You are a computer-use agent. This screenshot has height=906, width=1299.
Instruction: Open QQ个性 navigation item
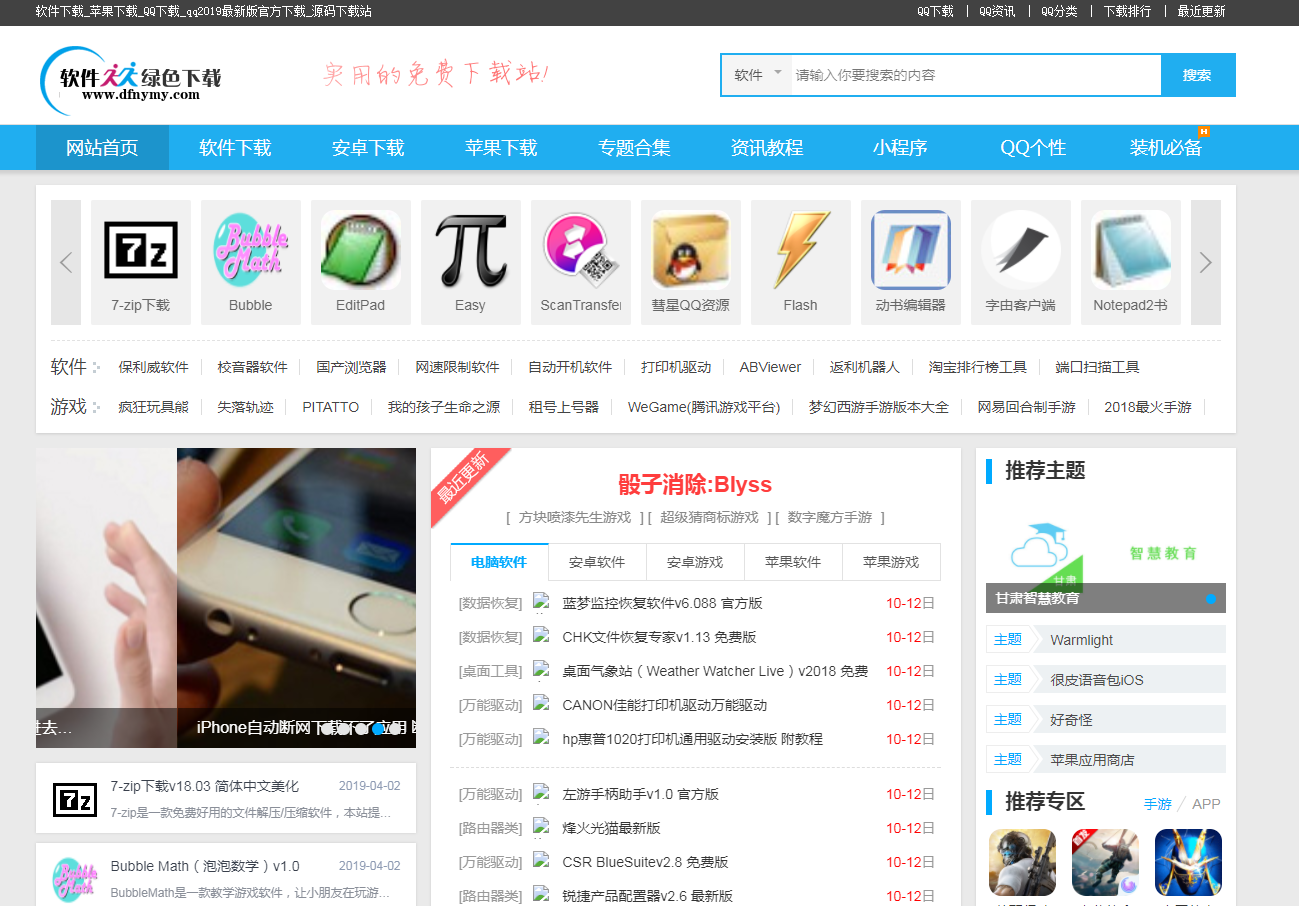point(1033,148)
